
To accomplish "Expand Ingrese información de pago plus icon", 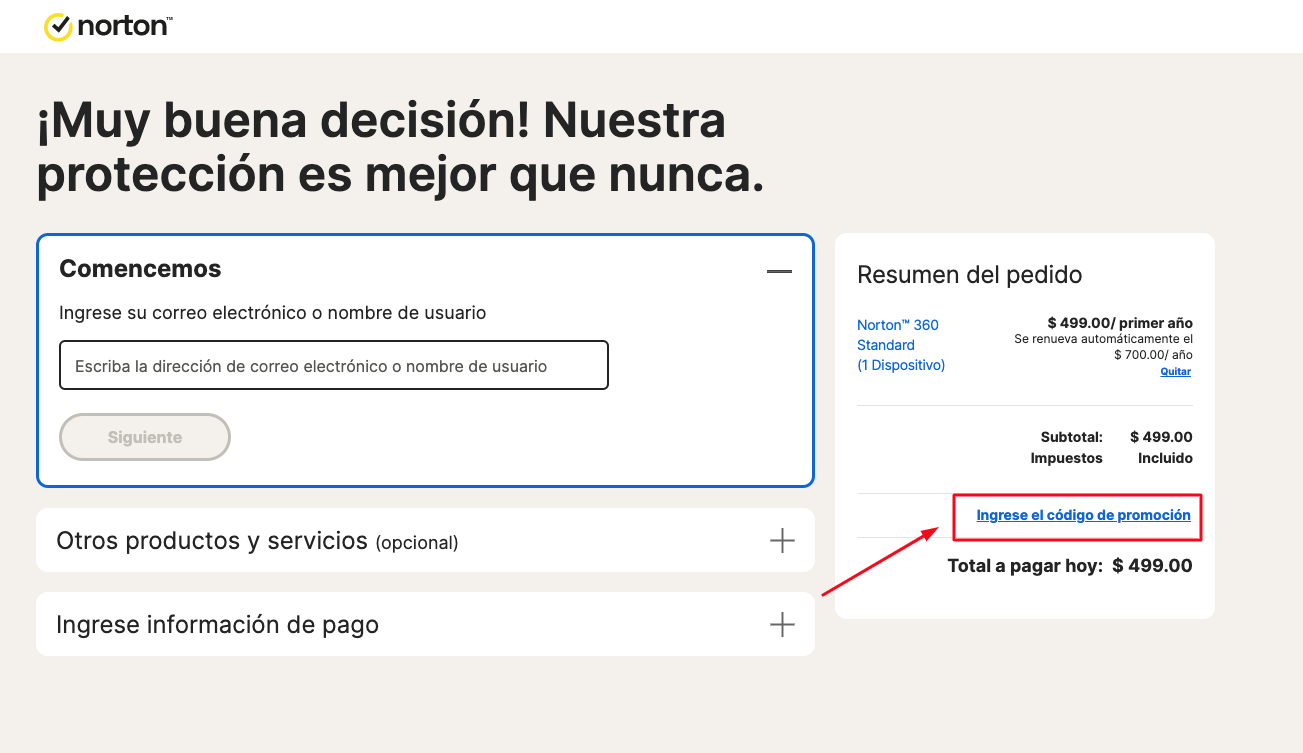I will (x=782, y=625).
